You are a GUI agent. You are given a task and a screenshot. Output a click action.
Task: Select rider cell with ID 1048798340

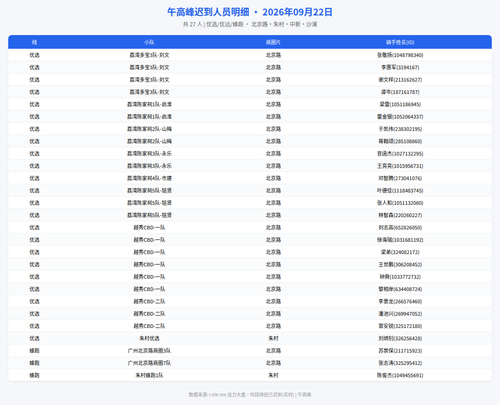point(400,55)
